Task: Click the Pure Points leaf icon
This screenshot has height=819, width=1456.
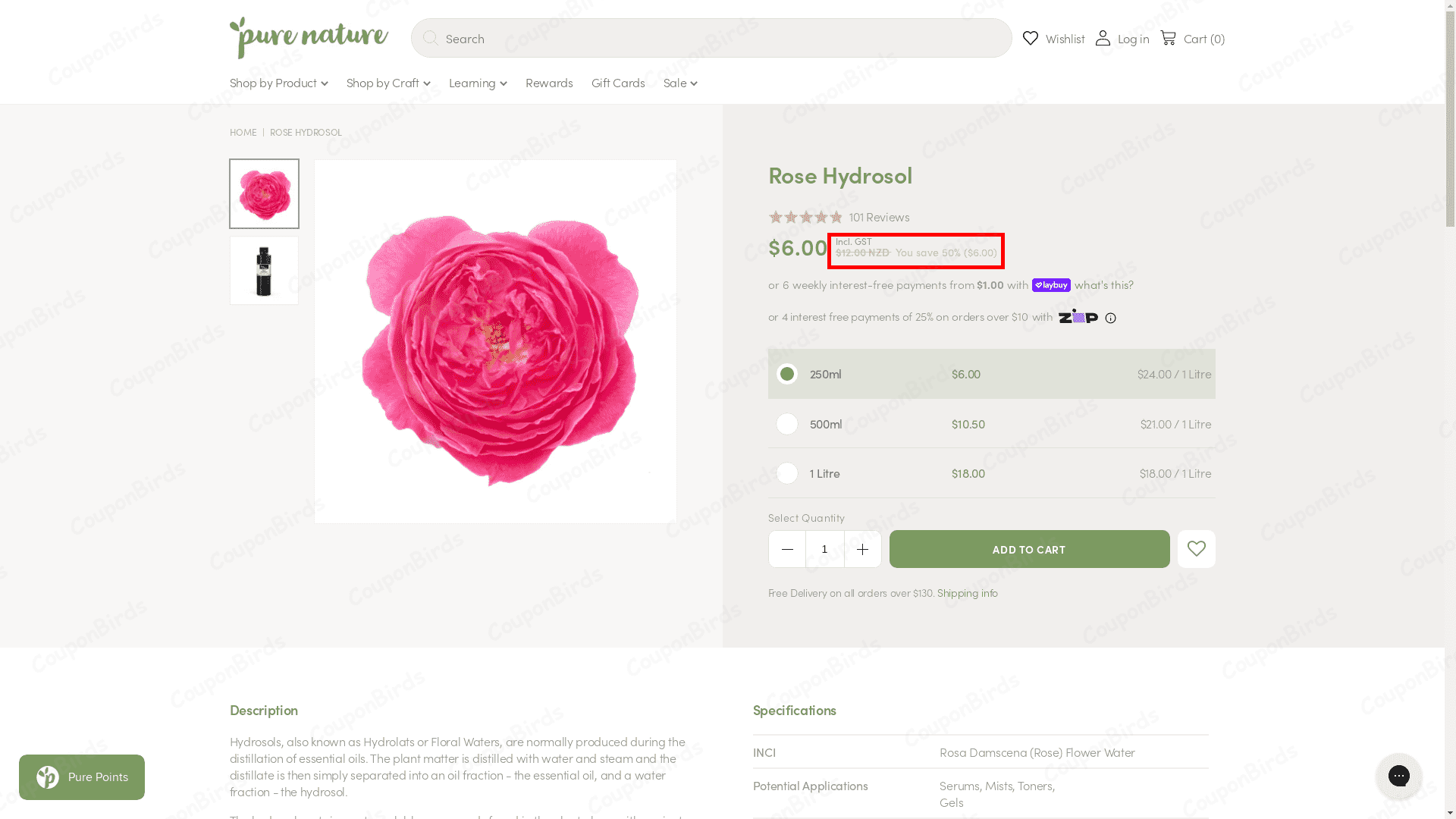Action: [x=47, y=777]
